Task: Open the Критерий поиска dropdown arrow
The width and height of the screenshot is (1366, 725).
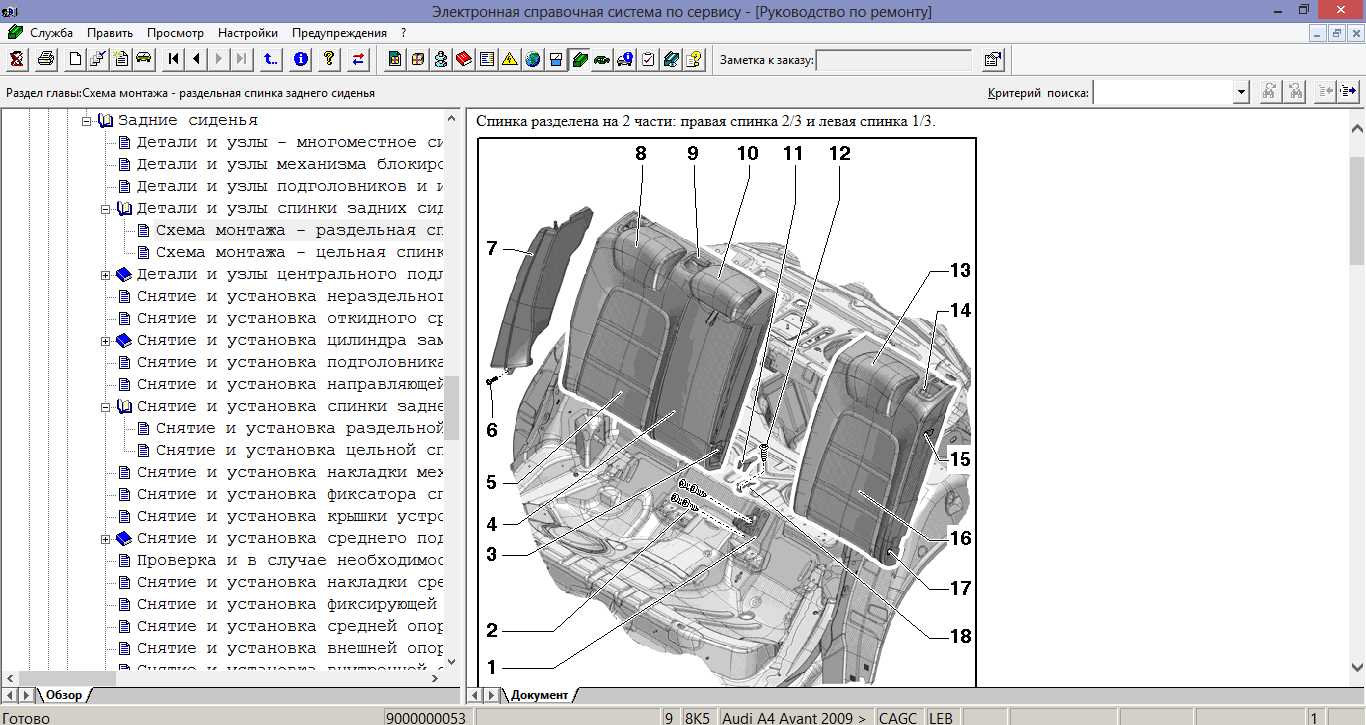Action: [1241, 92]
